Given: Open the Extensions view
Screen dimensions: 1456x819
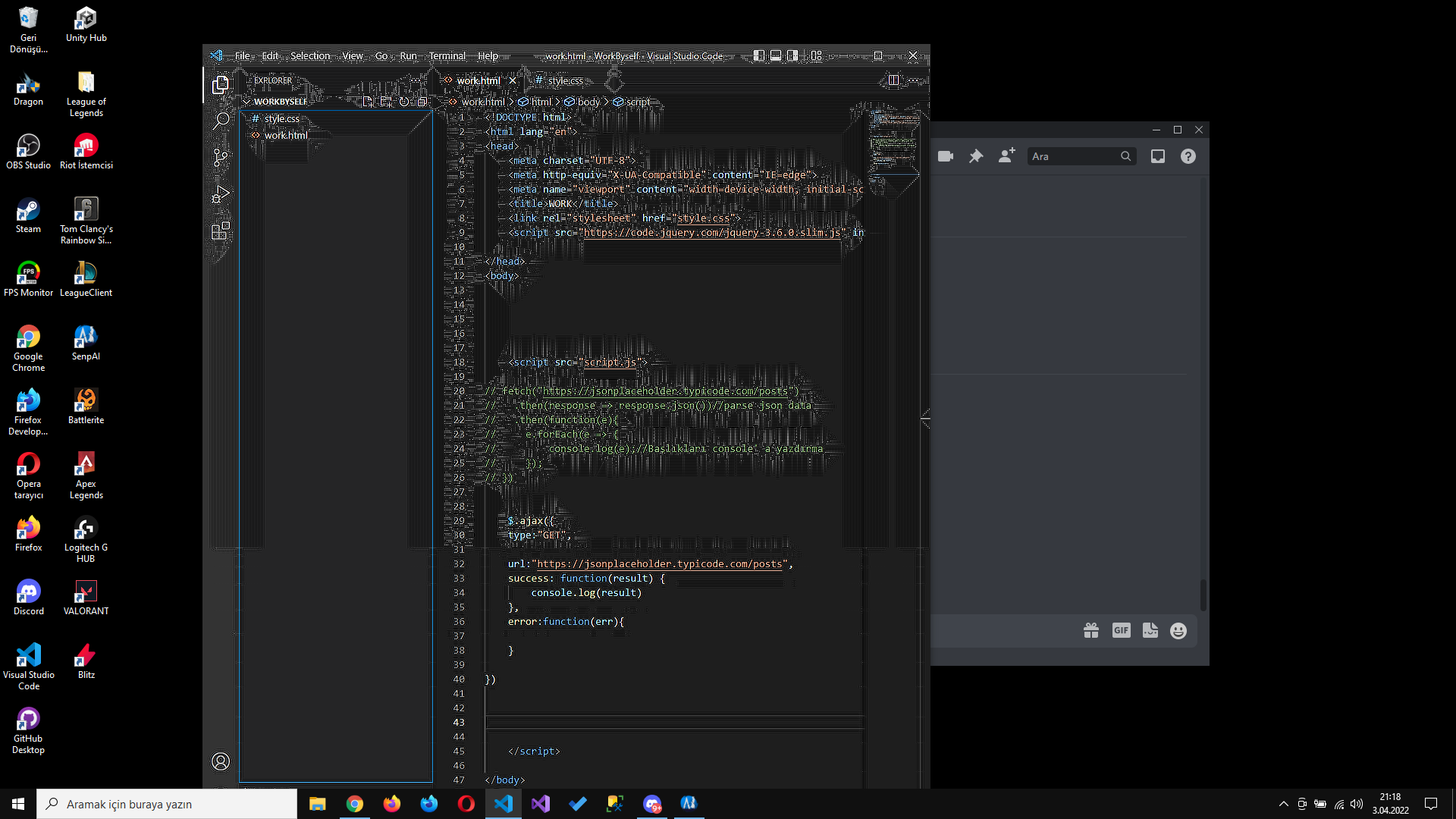Looking at the screenshot, I should [221, 231].
